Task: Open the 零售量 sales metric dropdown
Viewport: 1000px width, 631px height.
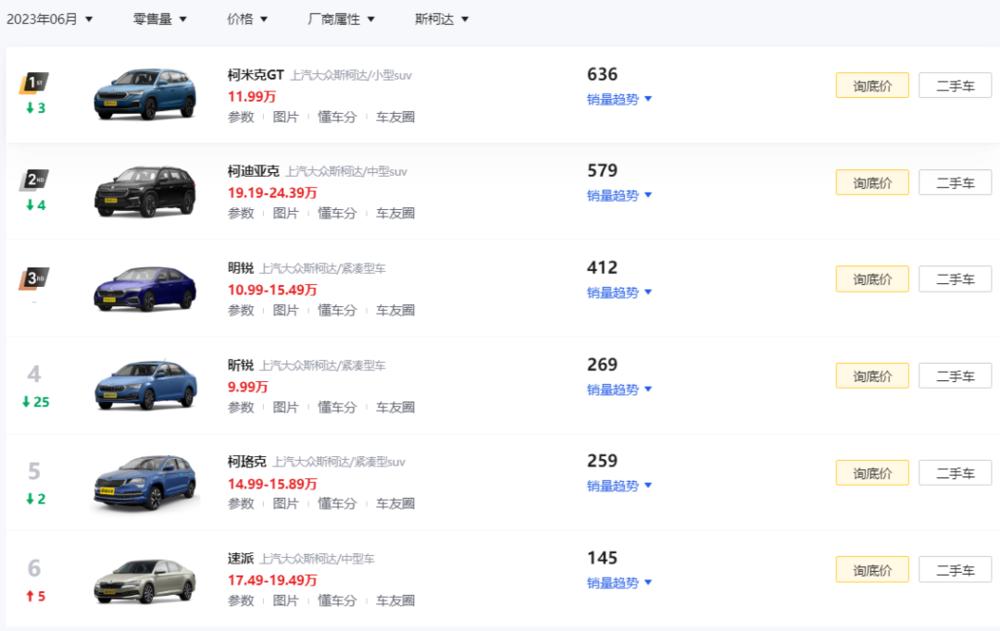Action: (x=155, y=18)
